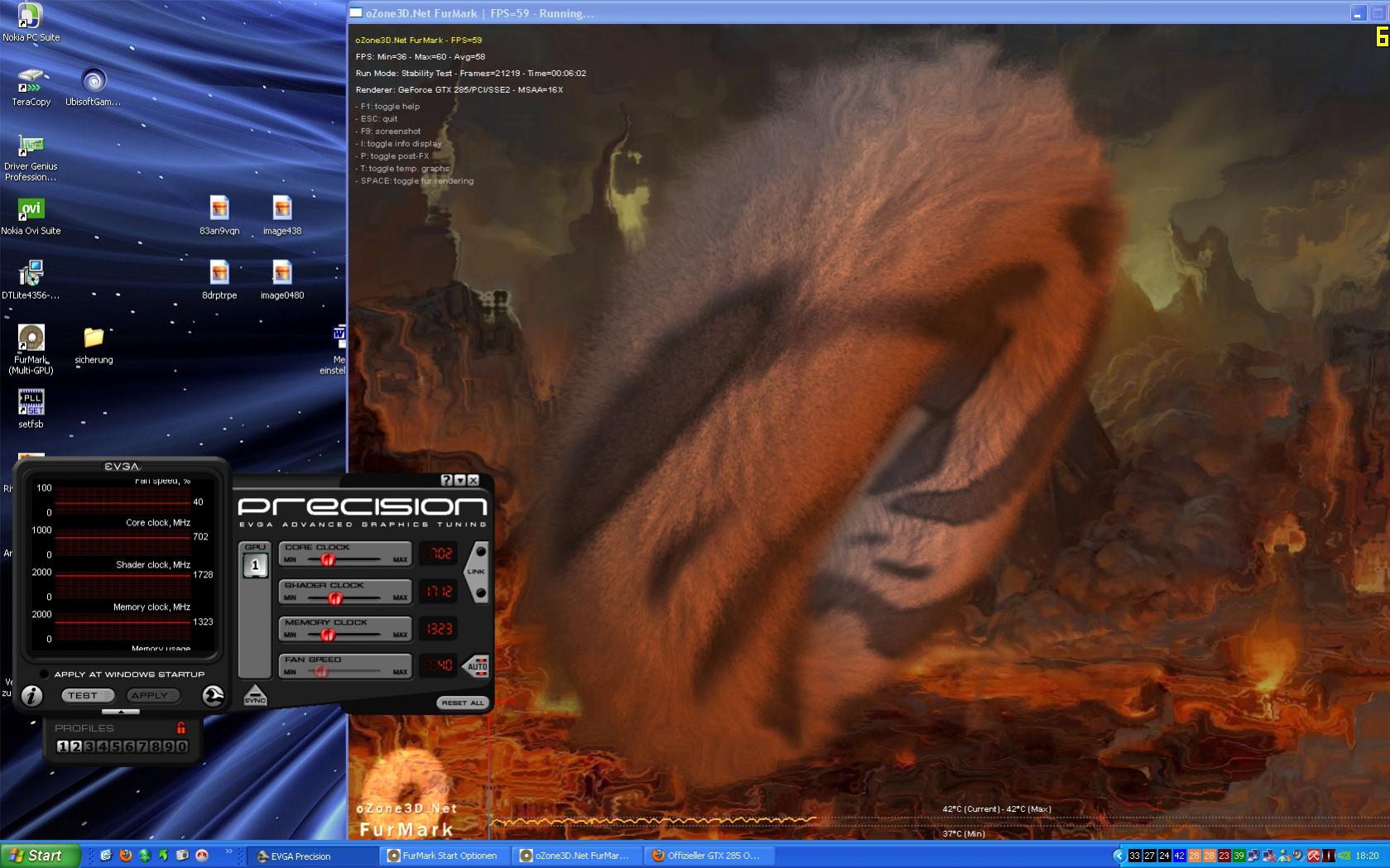Image resolution: width=1390 pixels, height=868 pixels.
Task: Open the image438 file on desktop
Action: [282, 216]
